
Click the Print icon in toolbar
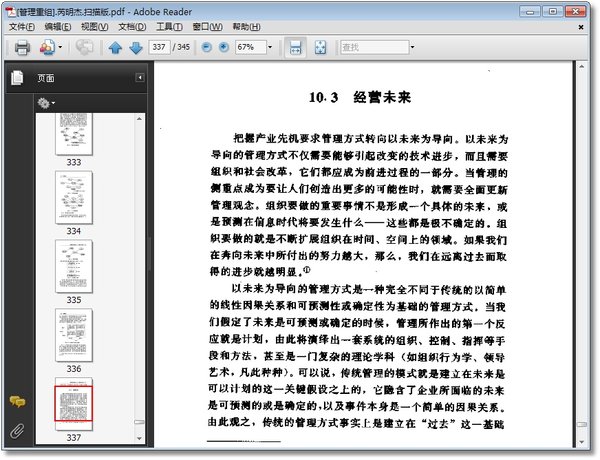22,48
